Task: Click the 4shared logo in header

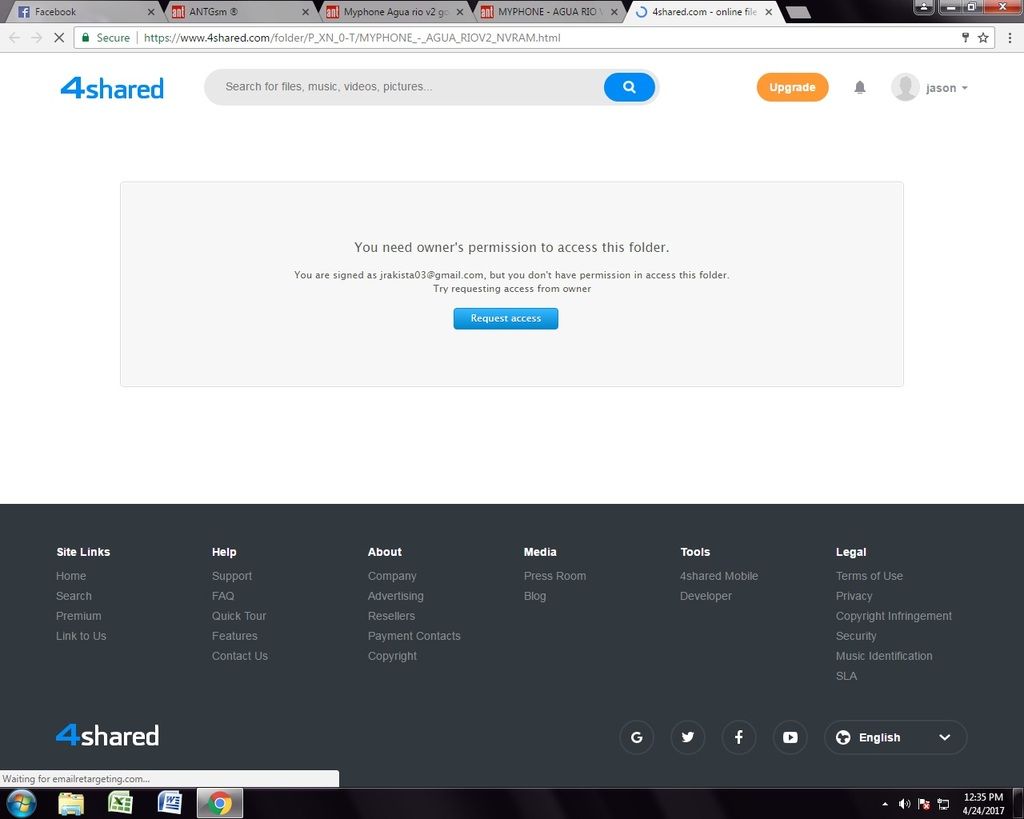Action: click(112, 88)
